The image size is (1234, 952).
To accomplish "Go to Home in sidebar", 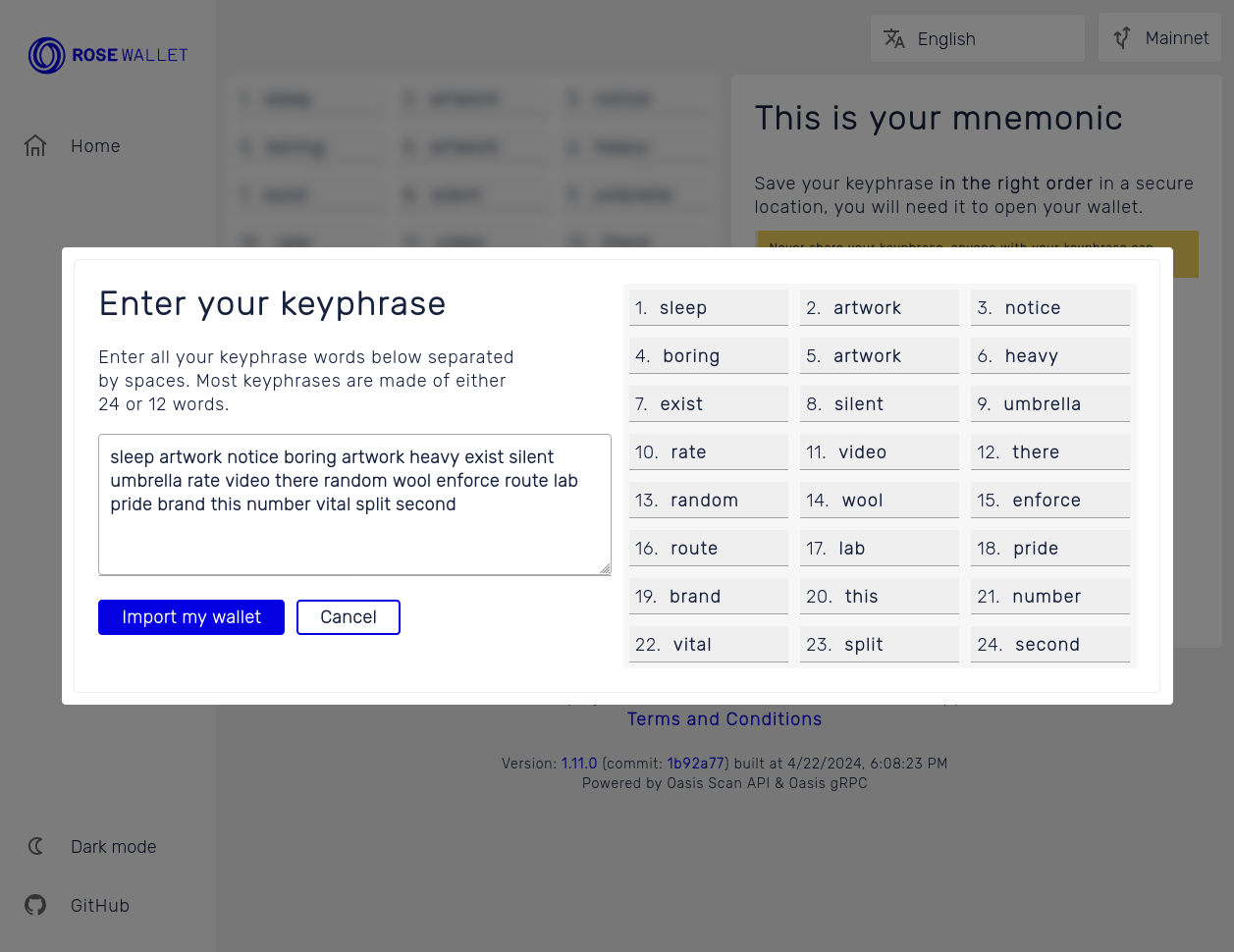I will [95, 146].
